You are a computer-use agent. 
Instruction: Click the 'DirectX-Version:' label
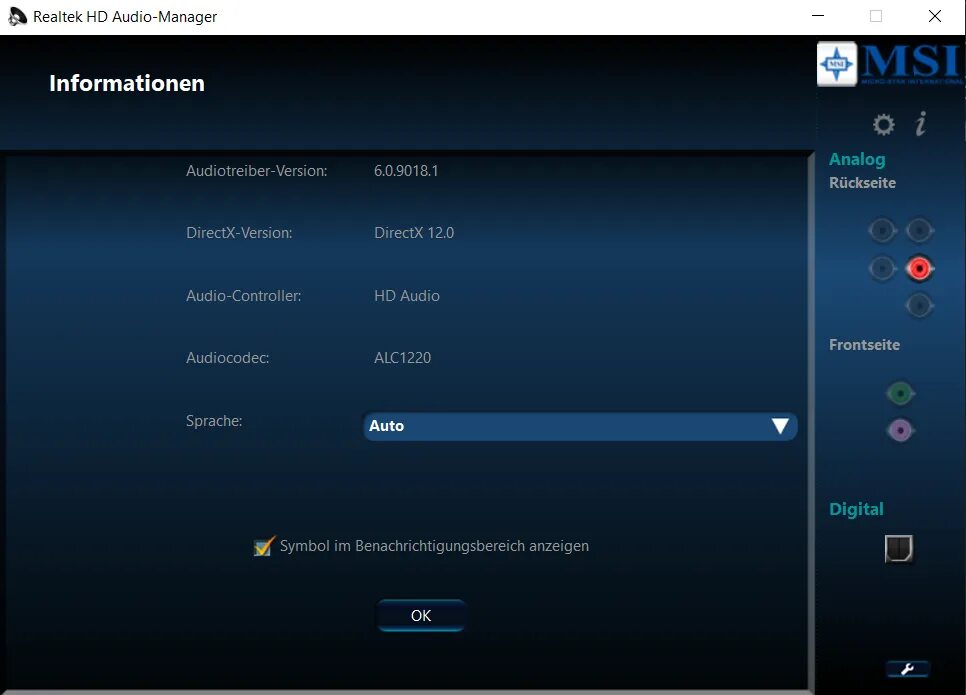239,233
